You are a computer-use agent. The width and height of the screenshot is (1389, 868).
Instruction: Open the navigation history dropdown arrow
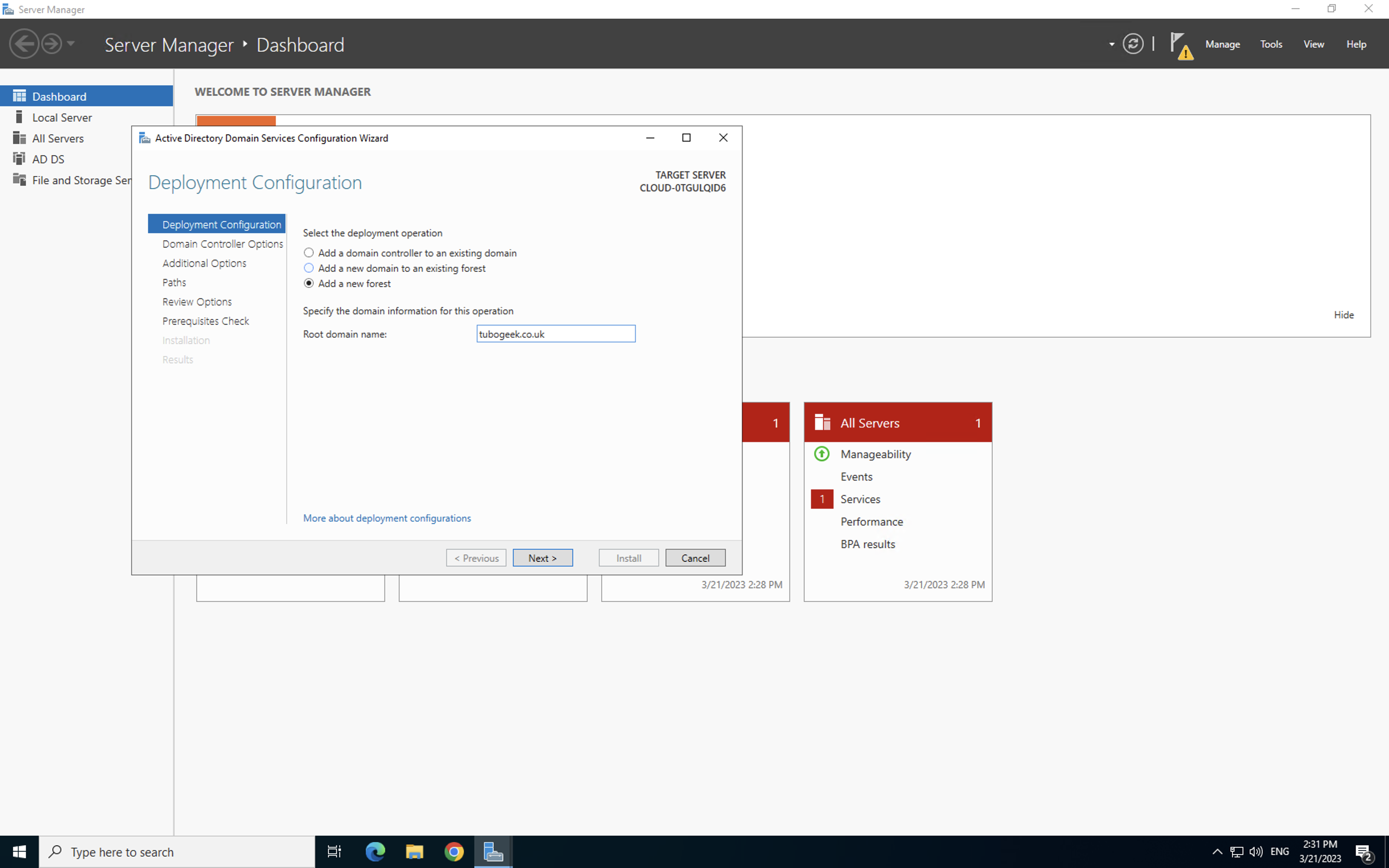pos(71,44)
